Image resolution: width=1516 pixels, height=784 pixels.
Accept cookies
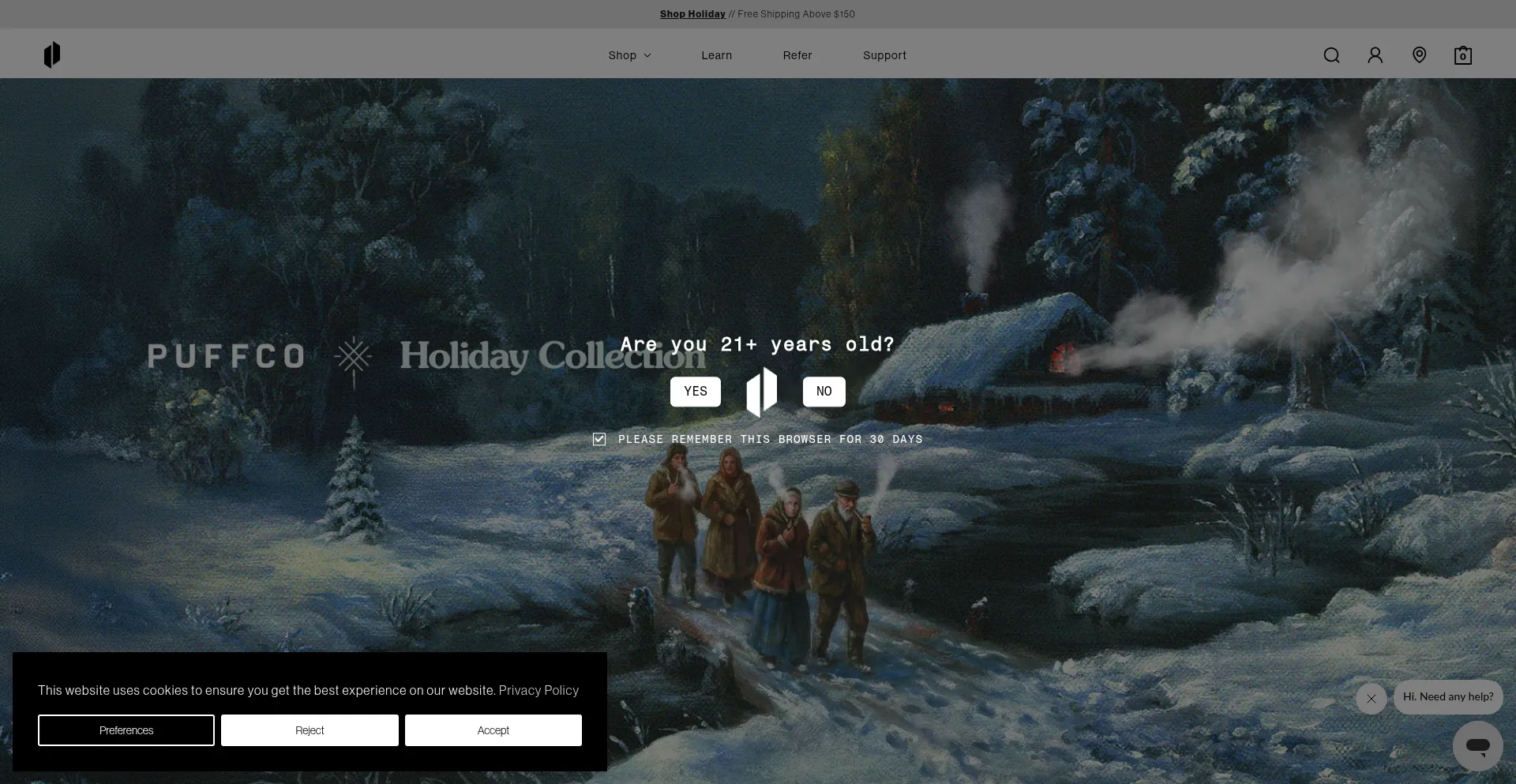click(493, 730)
